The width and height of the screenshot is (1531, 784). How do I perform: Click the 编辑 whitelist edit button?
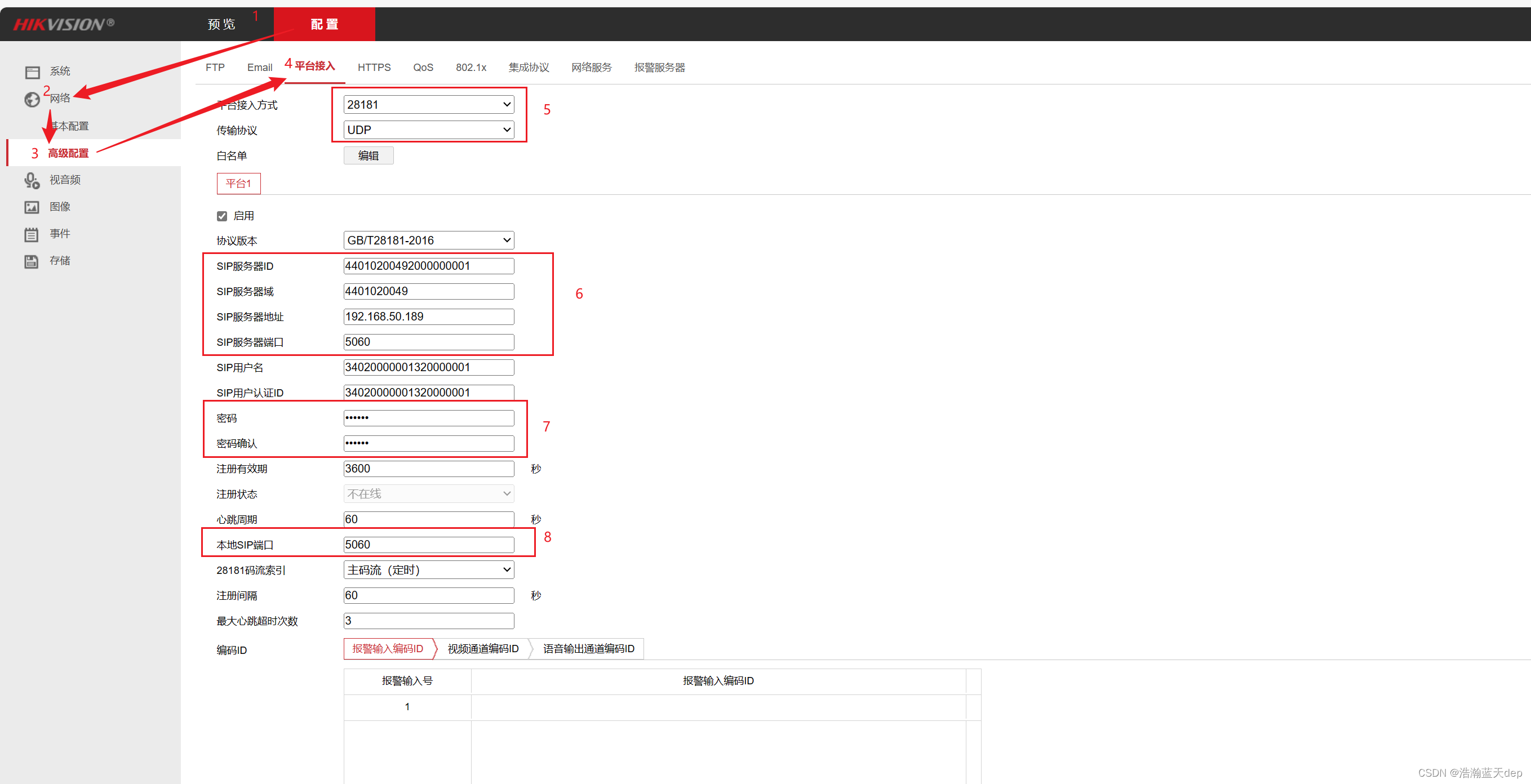pos(369,155)
